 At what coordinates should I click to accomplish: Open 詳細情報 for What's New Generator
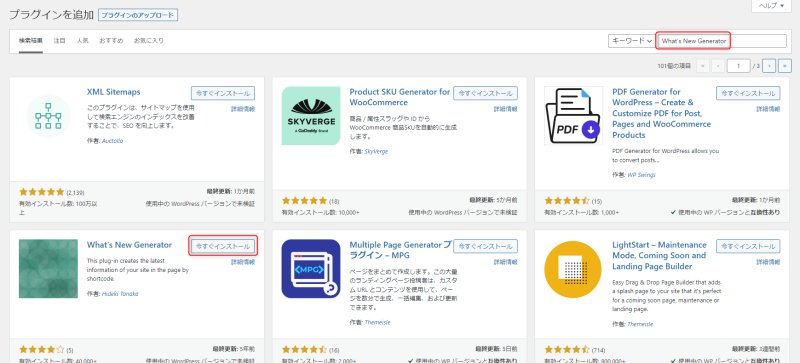click(243, 262)
